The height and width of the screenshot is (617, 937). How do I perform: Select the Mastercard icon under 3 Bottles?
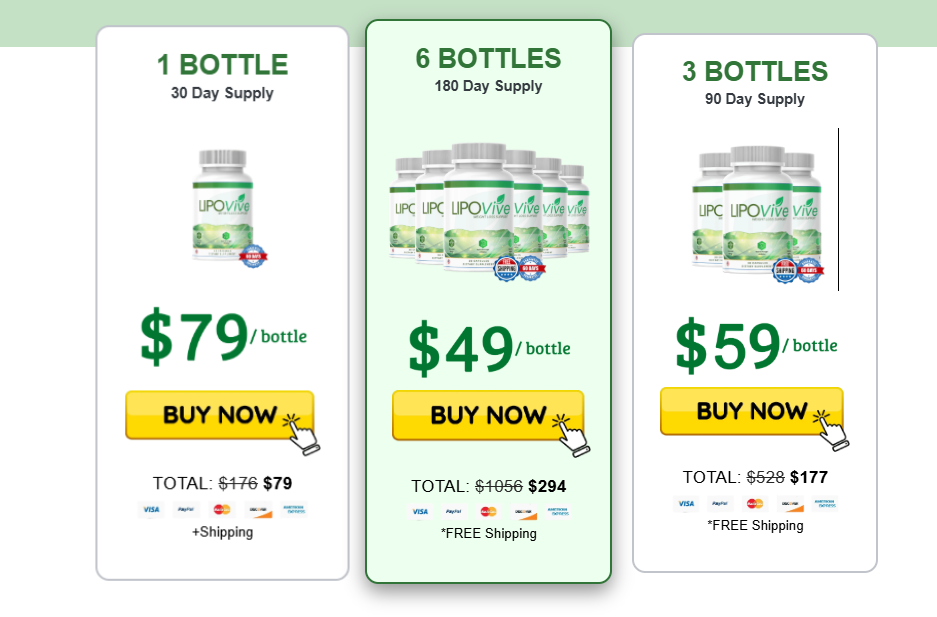coord(754,504)
